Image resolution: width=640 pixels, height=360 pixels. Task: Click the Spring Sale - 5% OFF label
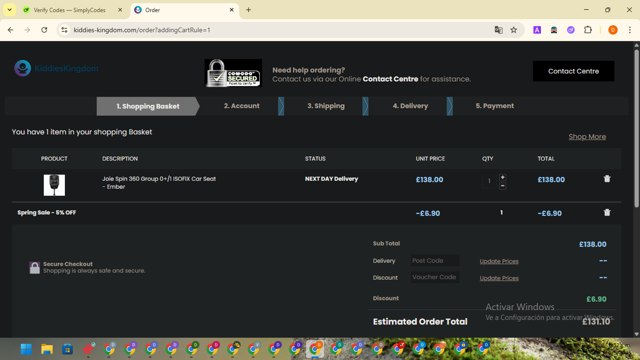tap(47, 213)
